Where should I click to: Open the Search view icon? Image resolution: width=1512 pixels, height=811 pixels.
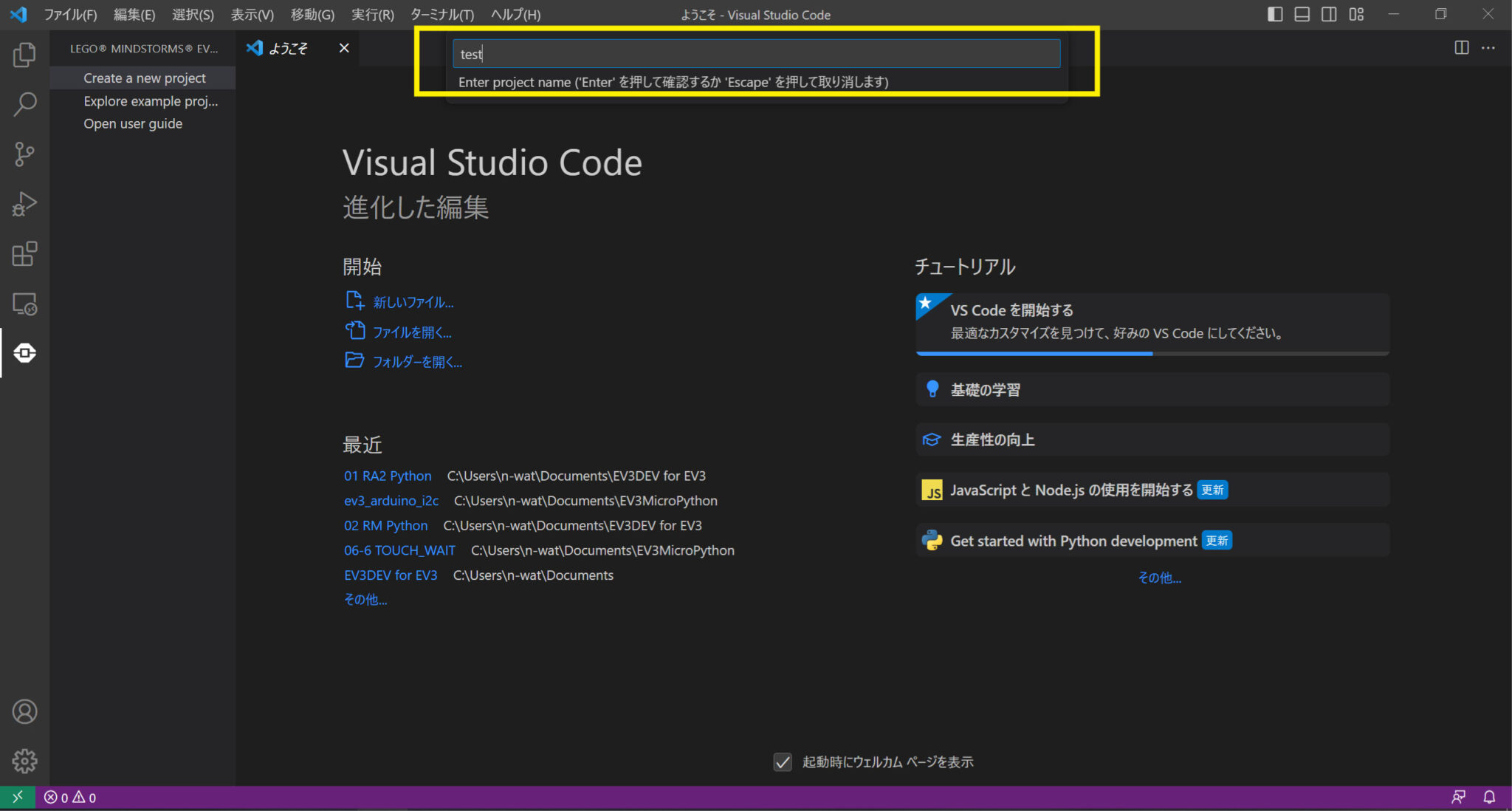pos(24,104)
